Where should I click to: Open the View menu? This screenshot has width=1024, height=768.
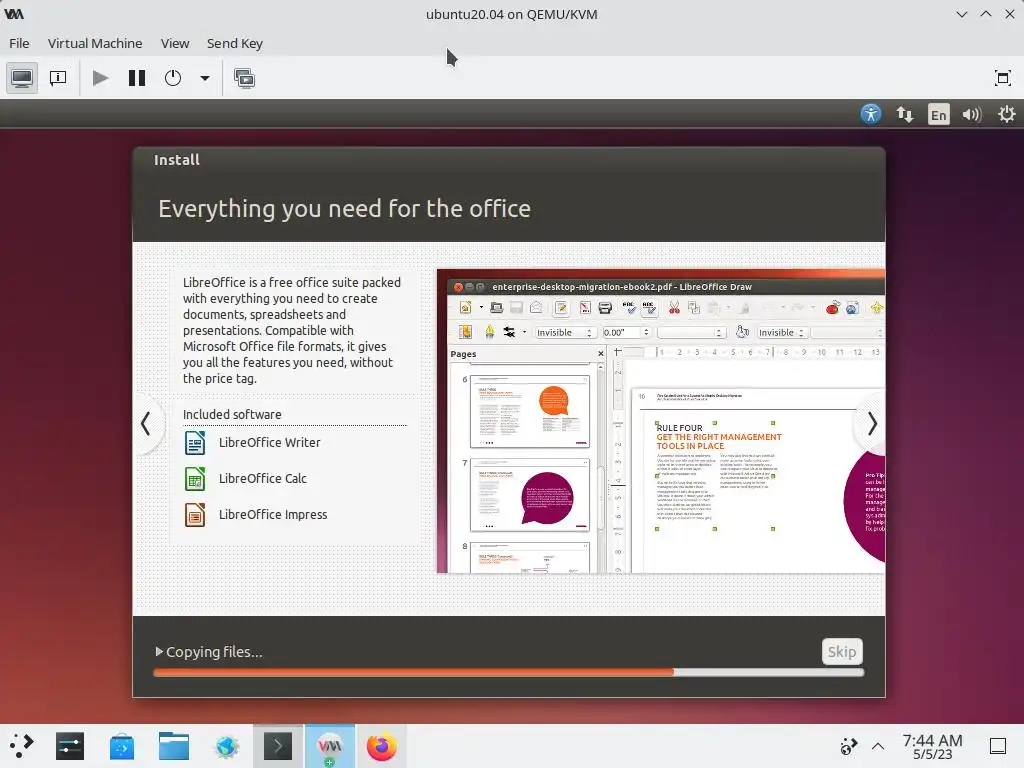coord(175,43)
